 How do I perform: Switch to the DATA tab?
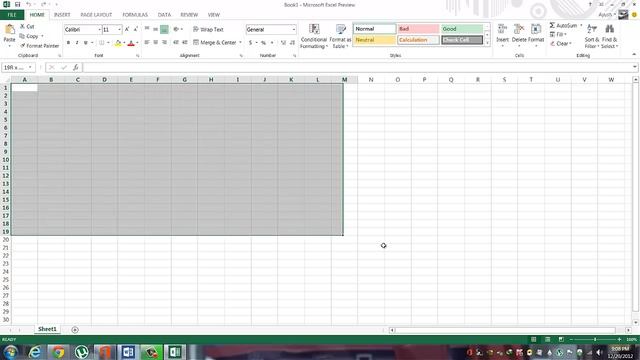[164, 15]
